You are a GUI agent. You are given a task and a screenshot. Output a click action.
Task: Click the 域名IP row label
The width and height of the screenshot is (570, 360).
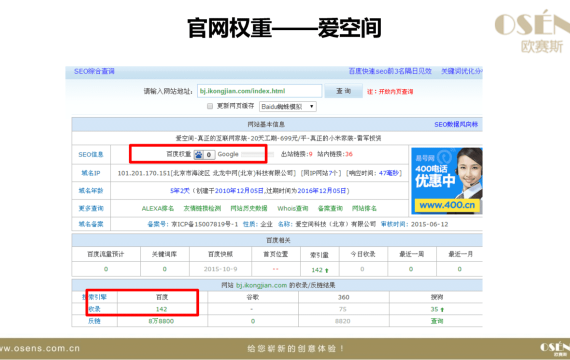(91, 173)
